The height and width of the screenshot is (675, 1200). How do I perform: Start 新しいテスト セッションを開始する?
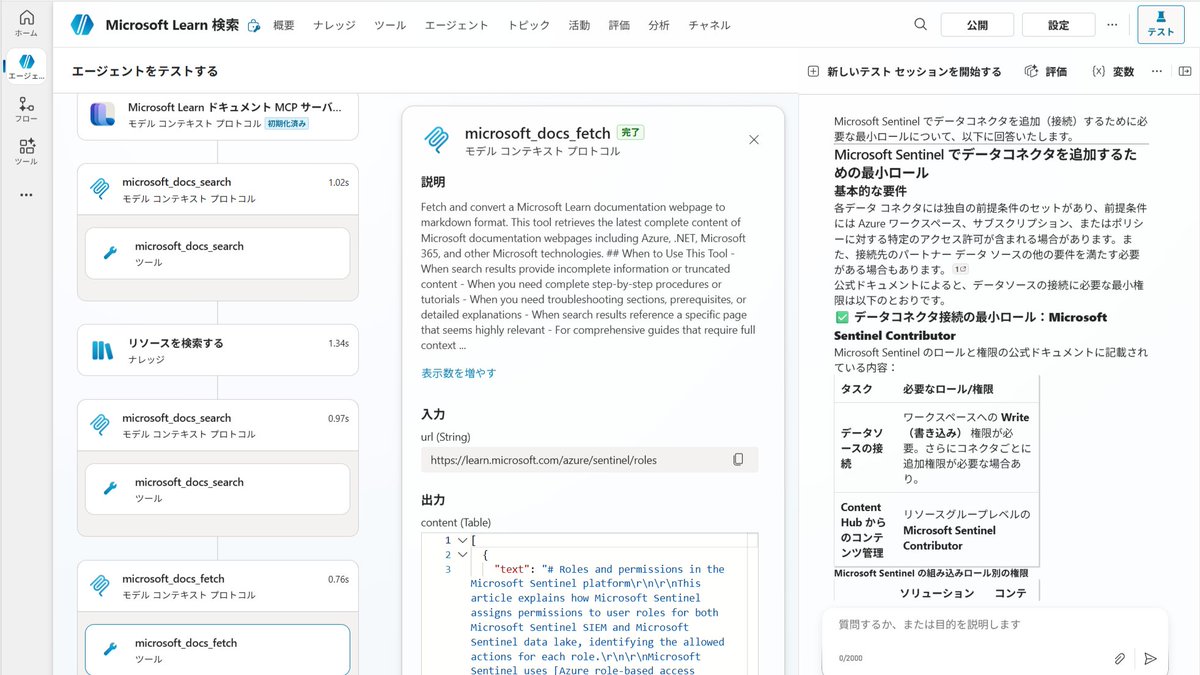904,72
